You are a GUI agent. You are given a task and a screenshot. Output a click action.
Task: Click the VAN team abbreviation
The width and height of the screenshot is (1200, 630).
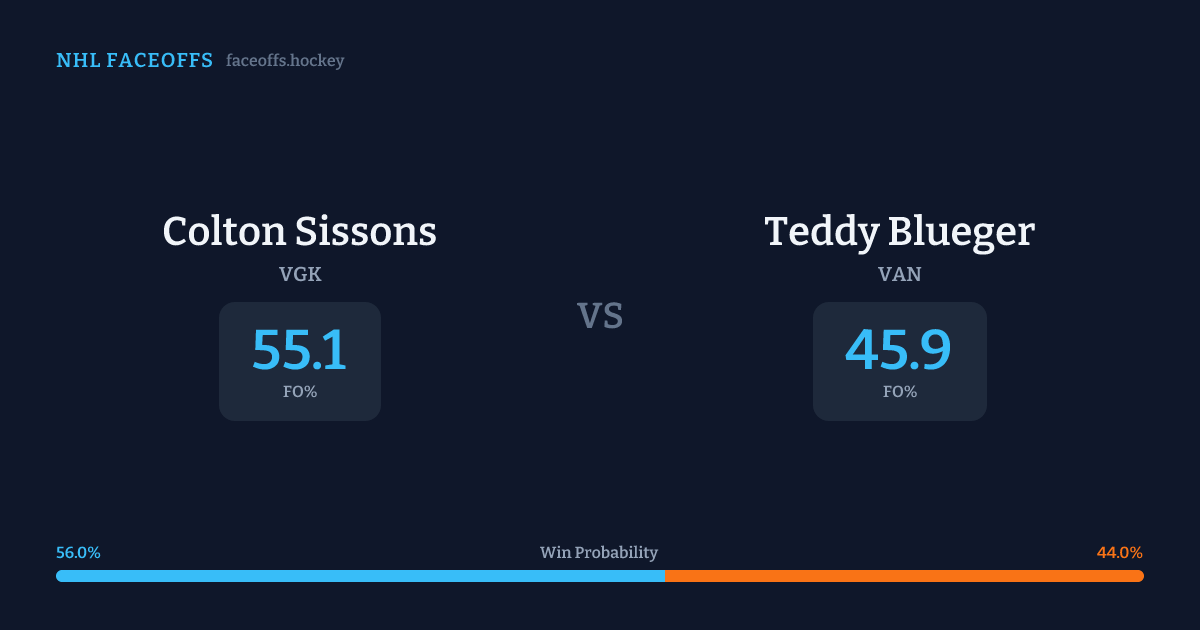click(899, 274)
